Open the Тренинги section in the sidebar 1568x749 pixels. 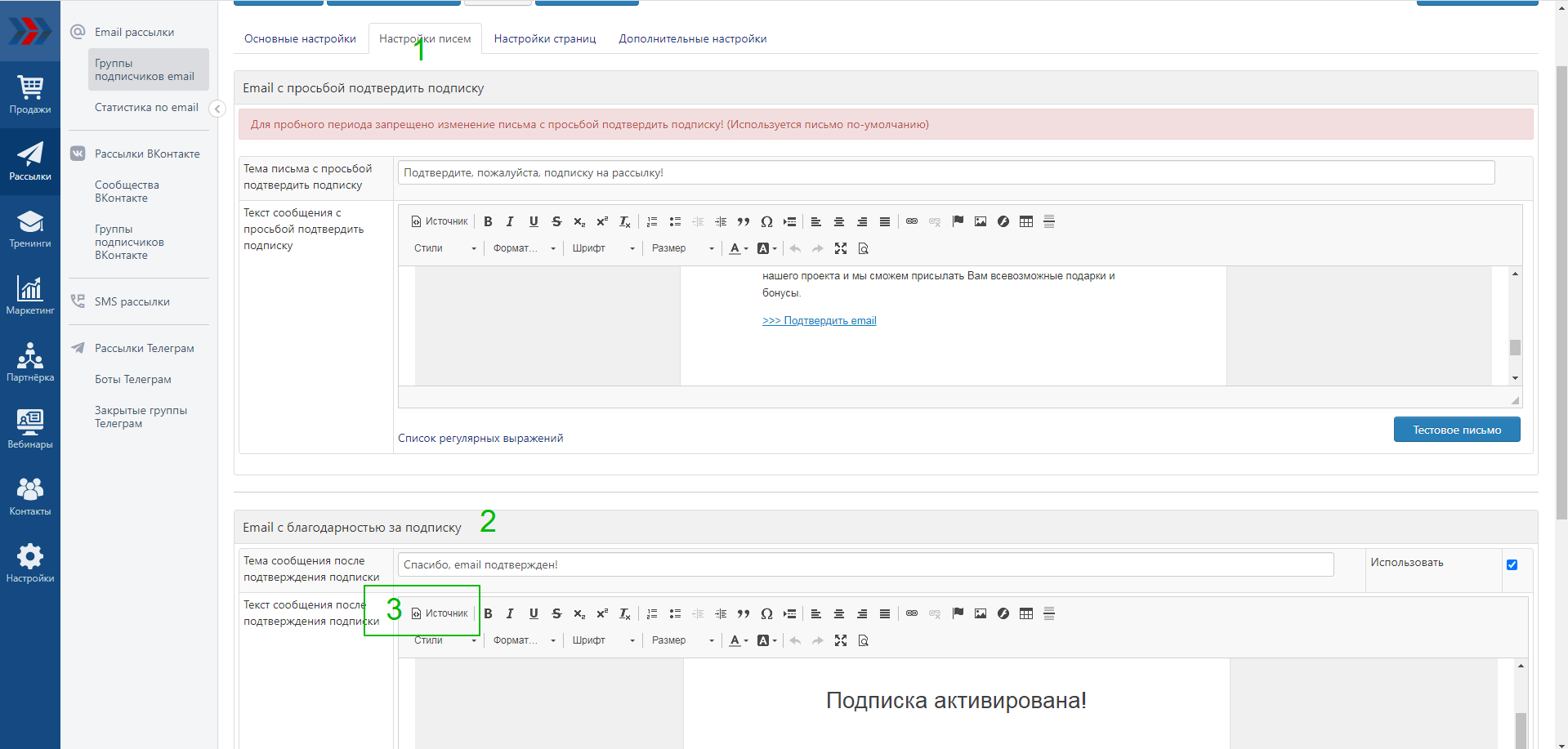tap(30, 229)
